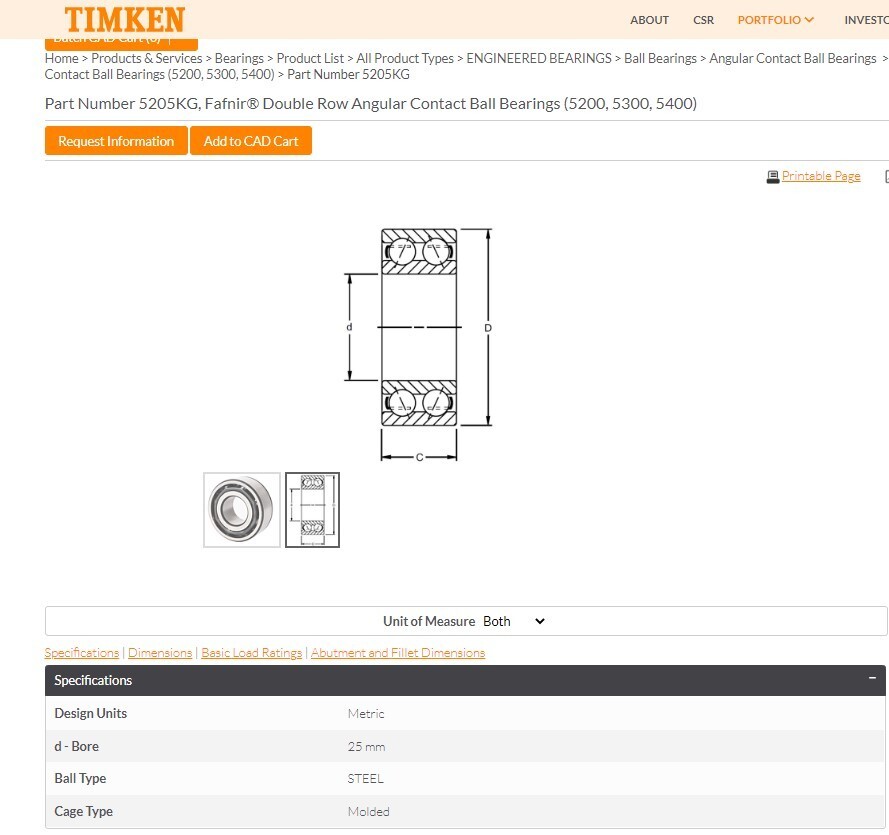
Task: Open Angular Contact Ball Bearings breadcrumb
Action: point(793,58)
